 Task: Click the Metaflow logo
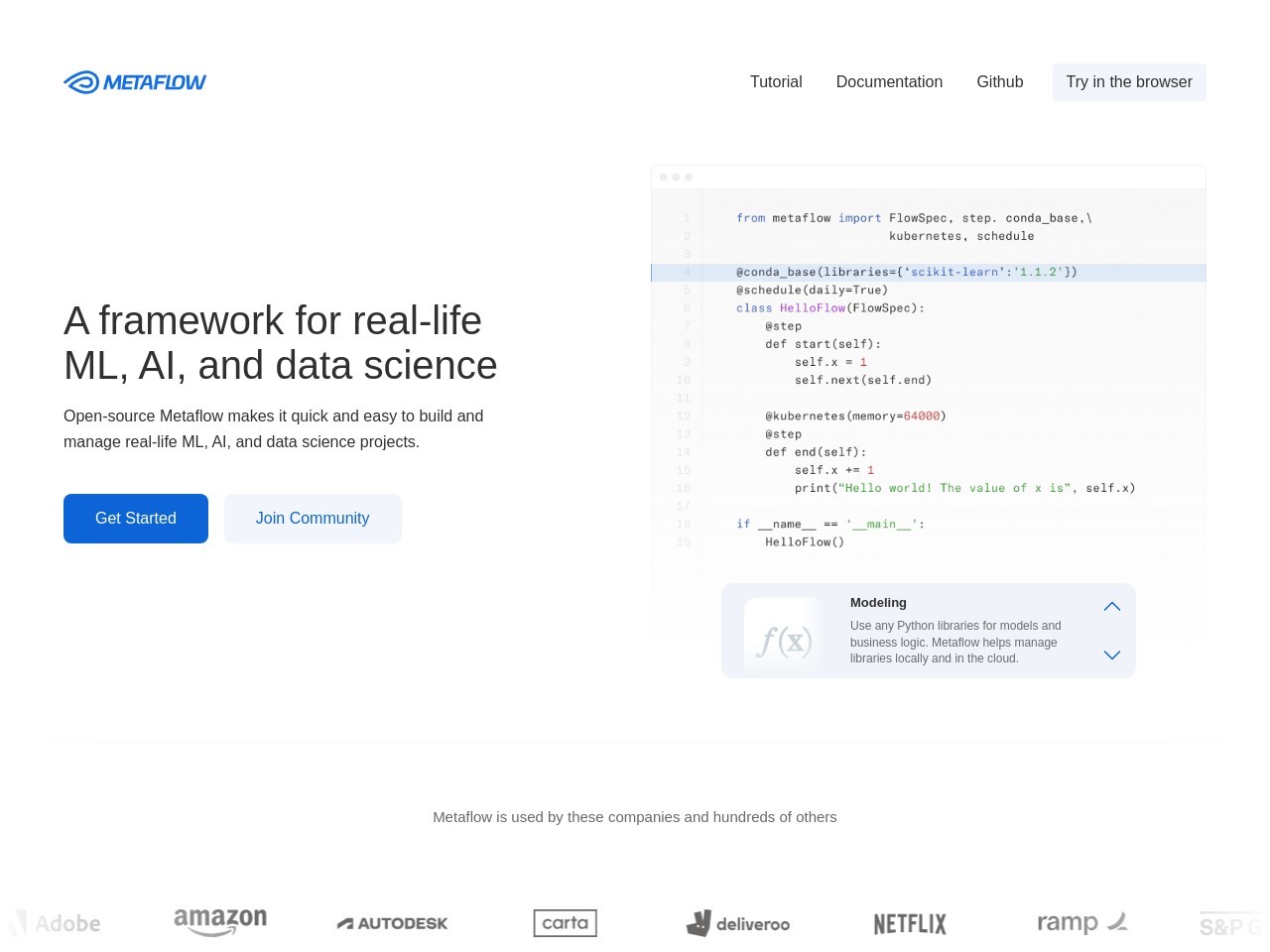(135, 82)
